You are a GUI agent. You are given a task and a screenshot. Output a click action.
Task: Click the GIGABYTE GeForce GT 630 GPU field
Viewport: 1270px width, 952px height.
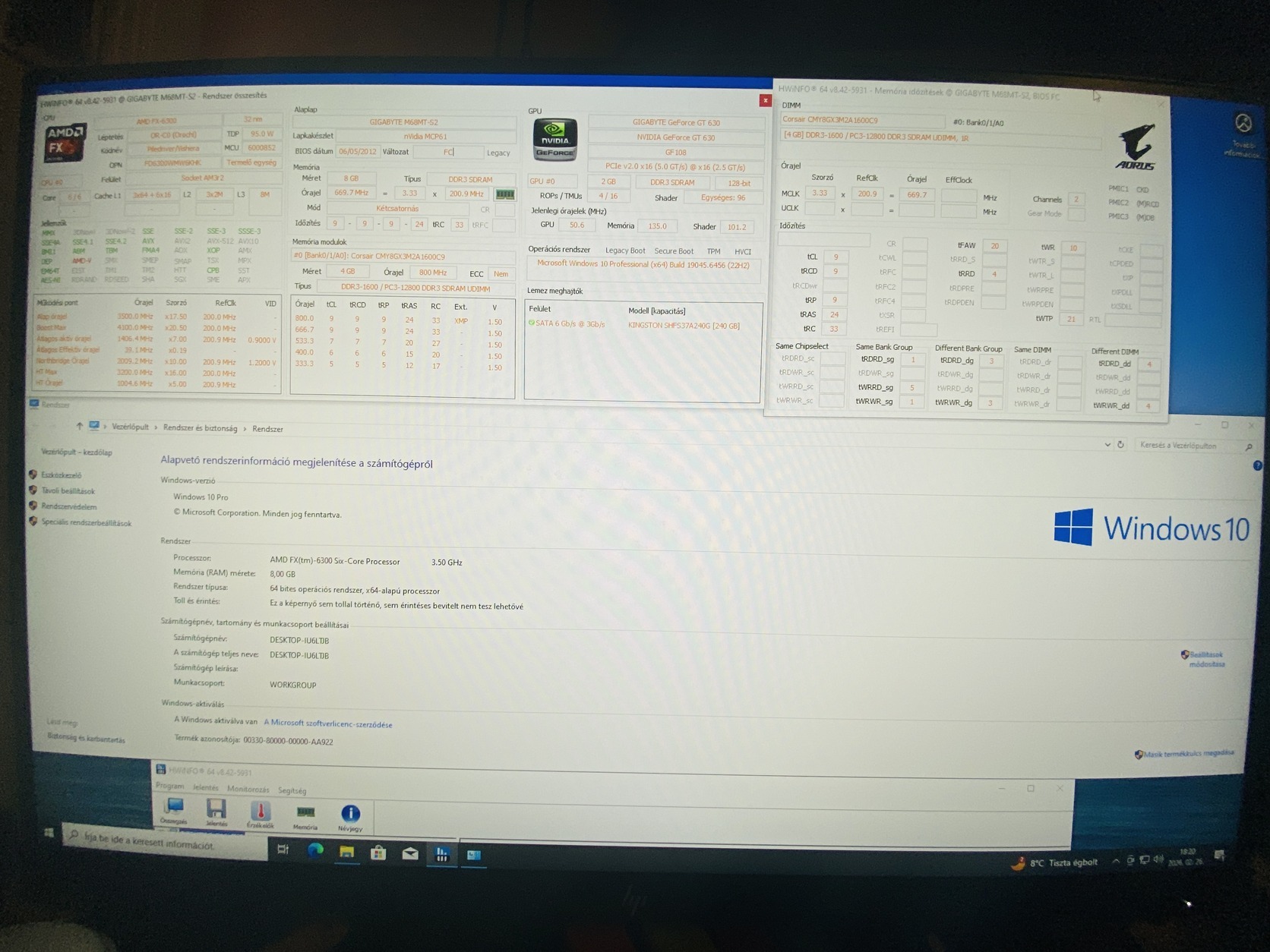[x=676, y=122]
